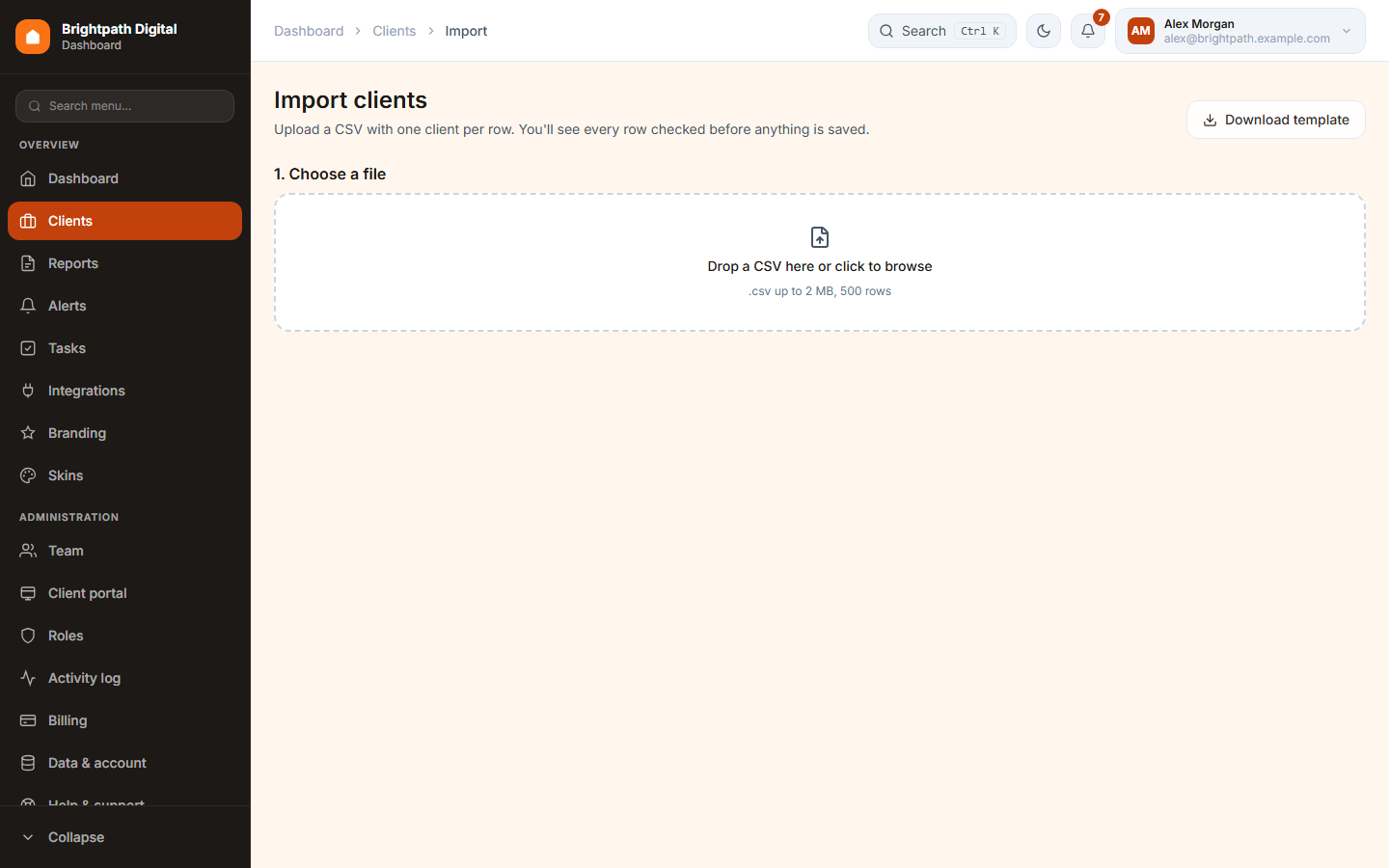Open the Reports menu item
This screenshot has width=1389, height=868.
pos(125,263)
